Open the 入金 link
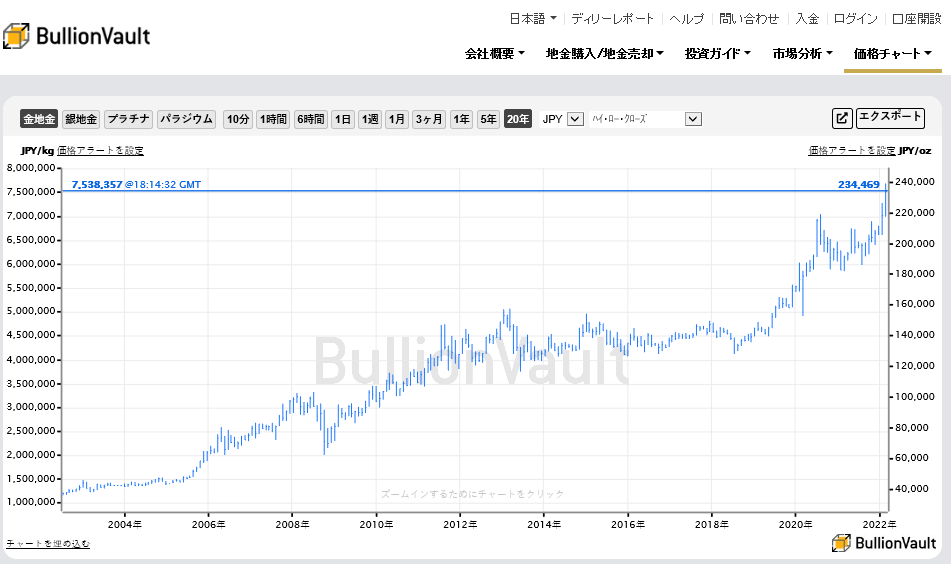 807,19
